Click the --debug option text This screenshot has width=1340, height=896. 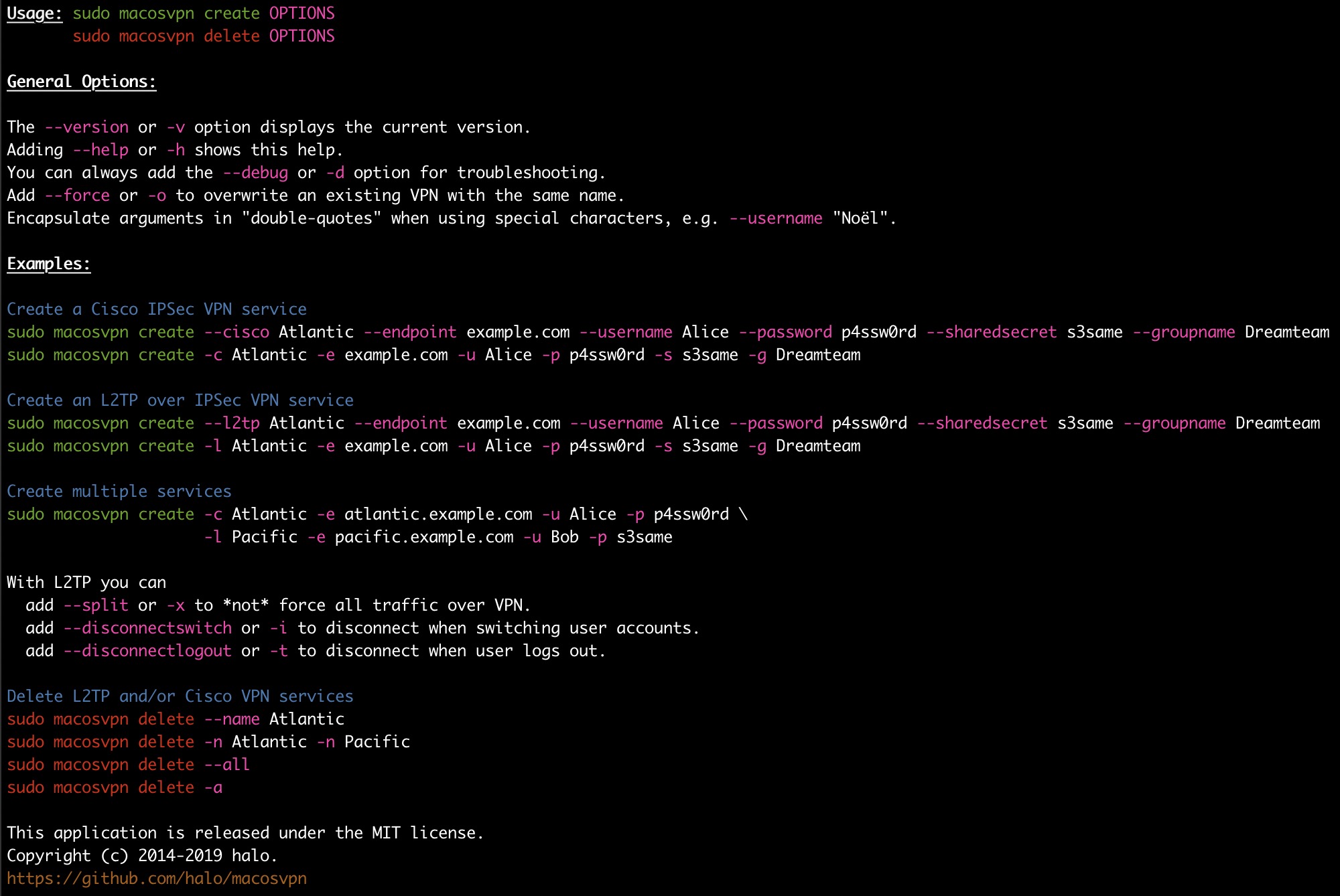pyautogui.click(x=255, y=173)
